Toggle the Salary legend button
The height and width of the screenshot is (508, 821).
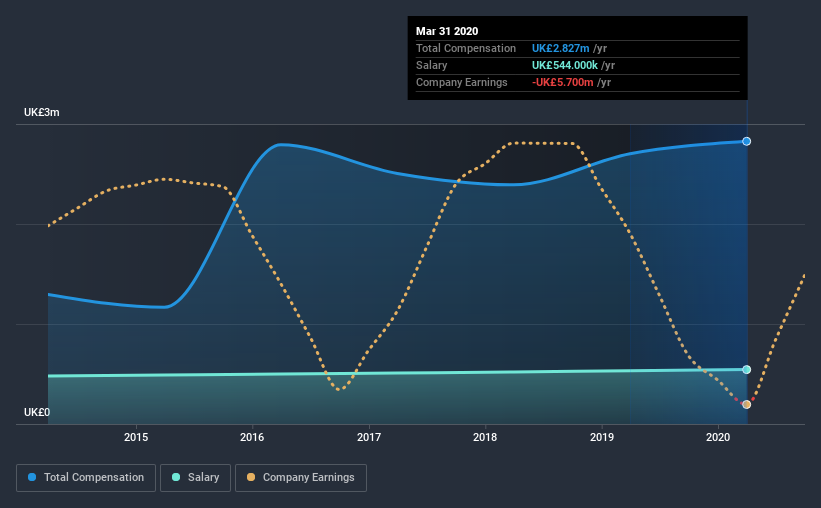(x=195, y=478)
